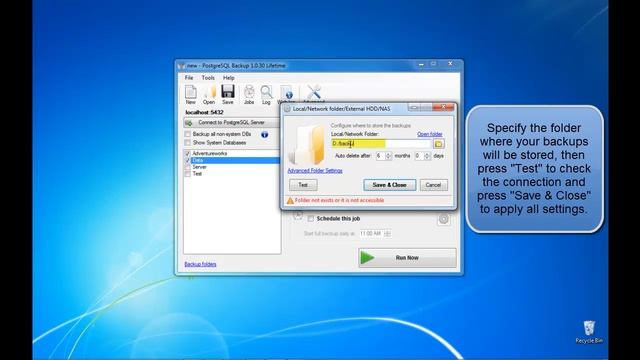Click Cancel in the folder dialog
The image size is (640, 360).
pyautogui.click(x=433, y=185)
